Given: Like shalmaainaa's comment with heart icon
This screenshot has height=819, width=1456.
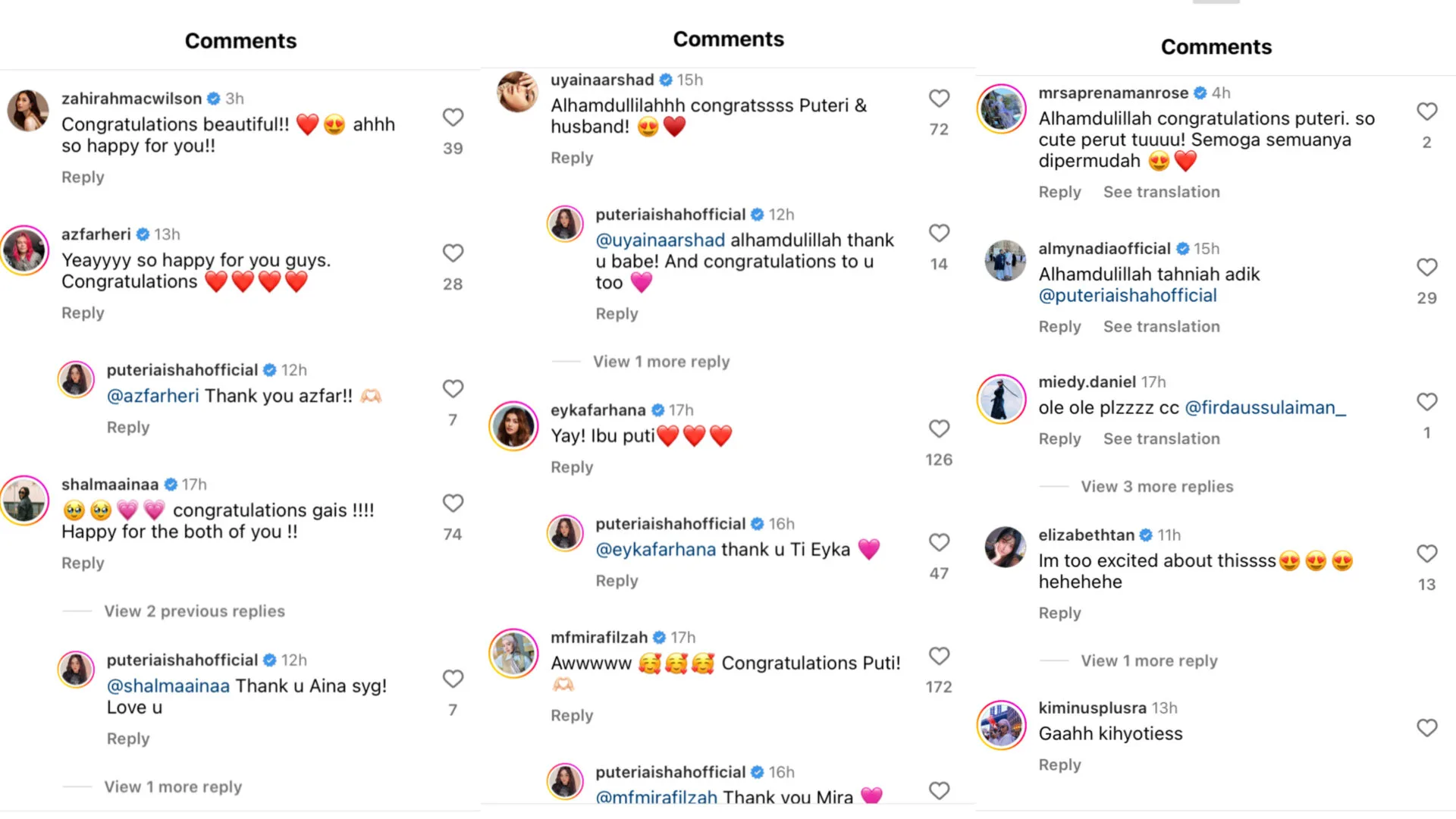Looking at the screenshot, I should click(453, 504).
